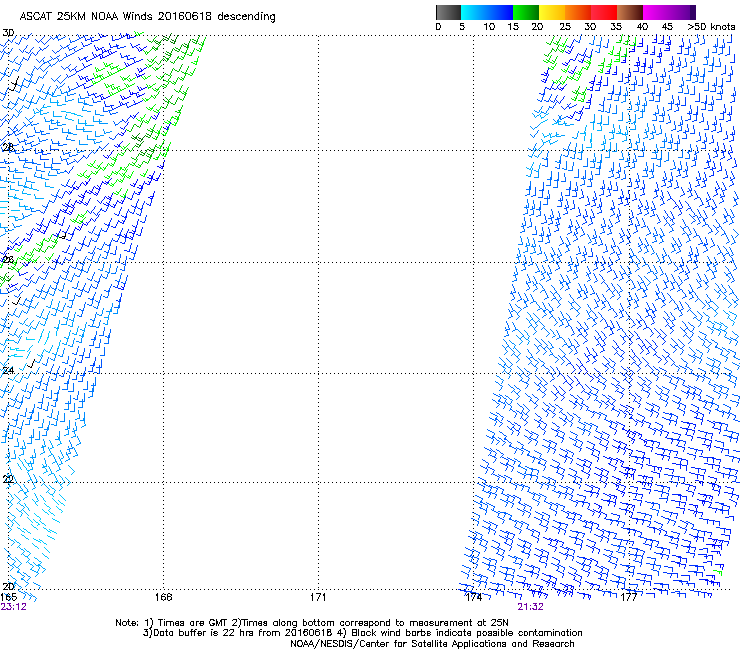740x650 pixels.
Task: Click the ">50 knots" legend label
Action: (x=711, y=27)
